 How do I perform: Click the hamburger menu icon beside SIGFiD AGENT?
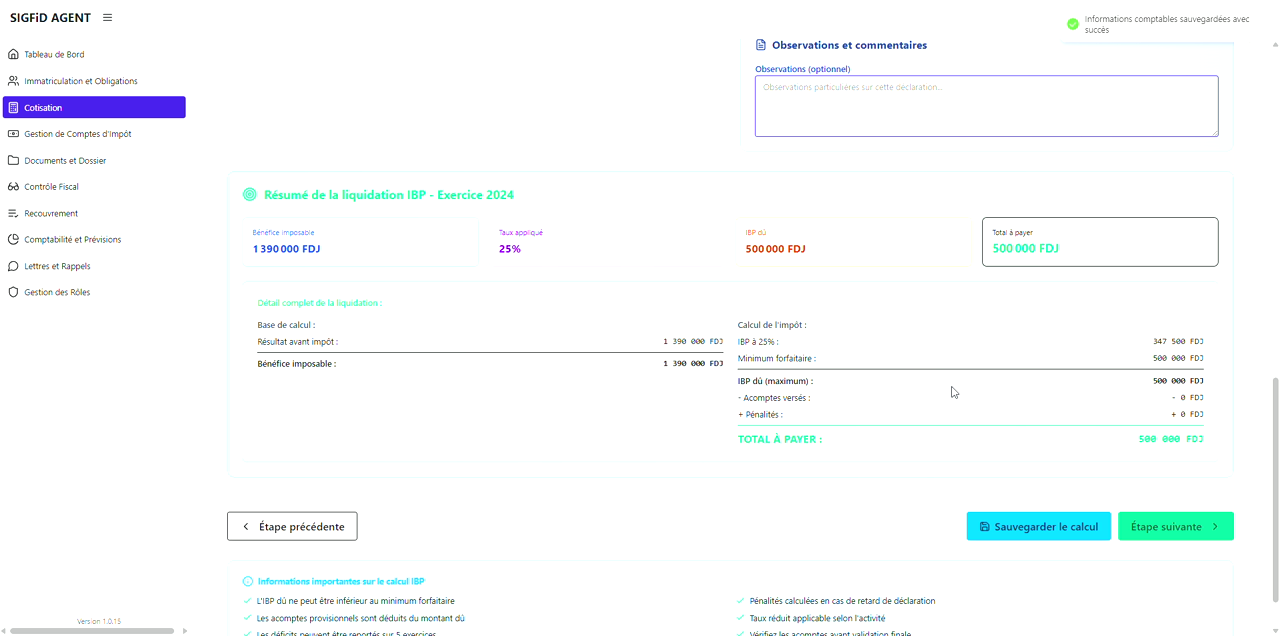[107, 18]
